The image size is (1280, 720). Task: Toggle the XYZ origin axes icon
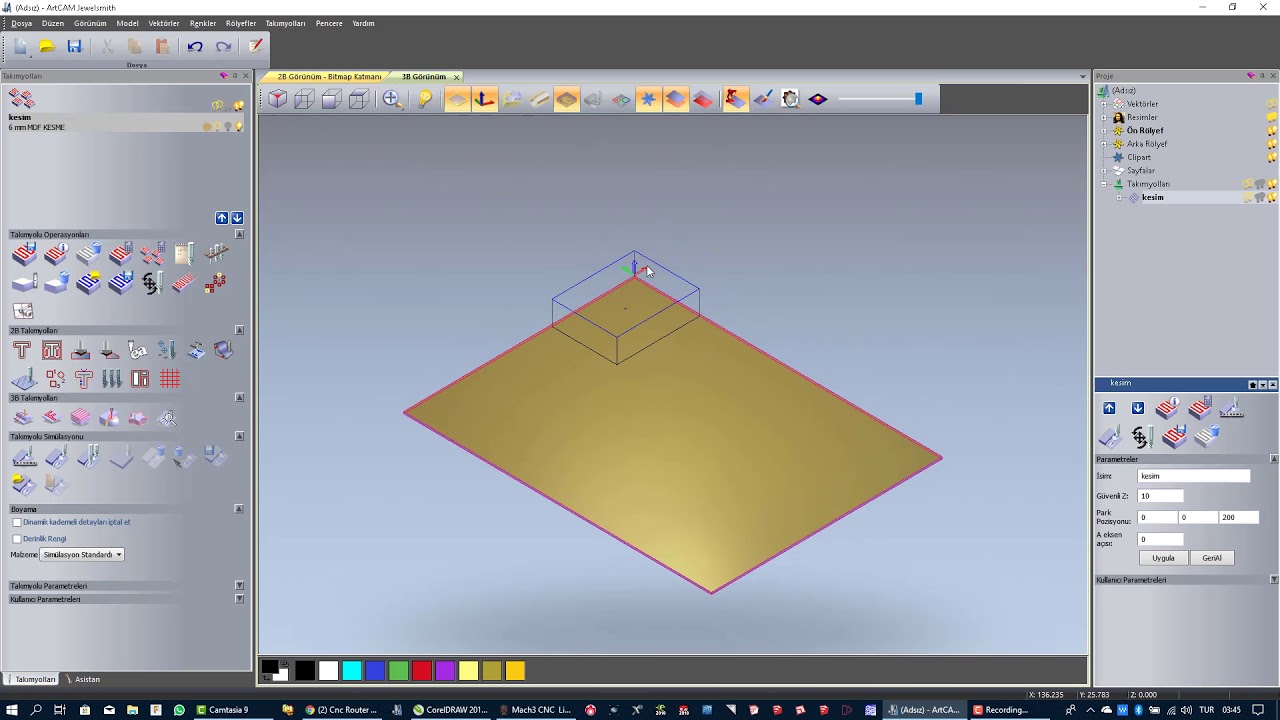pyautogui.click(x=484, y=99)
